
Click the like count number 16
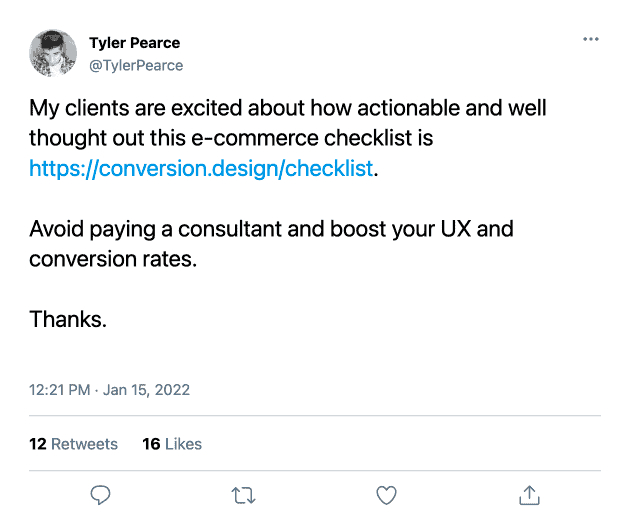coord(151,443)
